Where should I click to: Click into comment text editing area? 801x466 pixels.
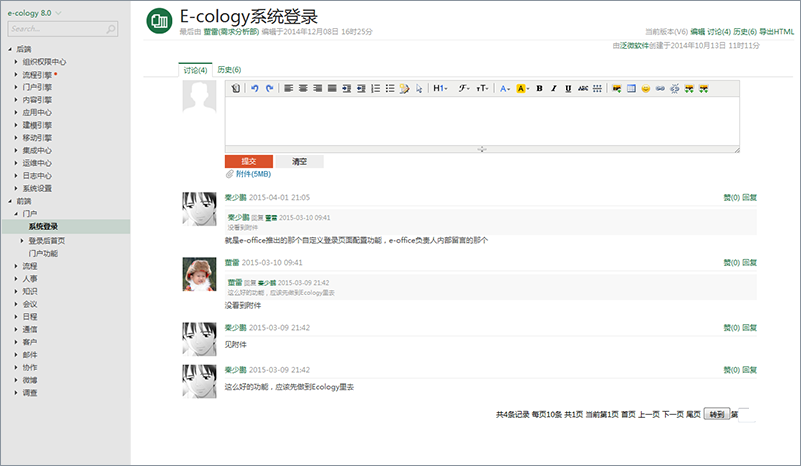482,121
